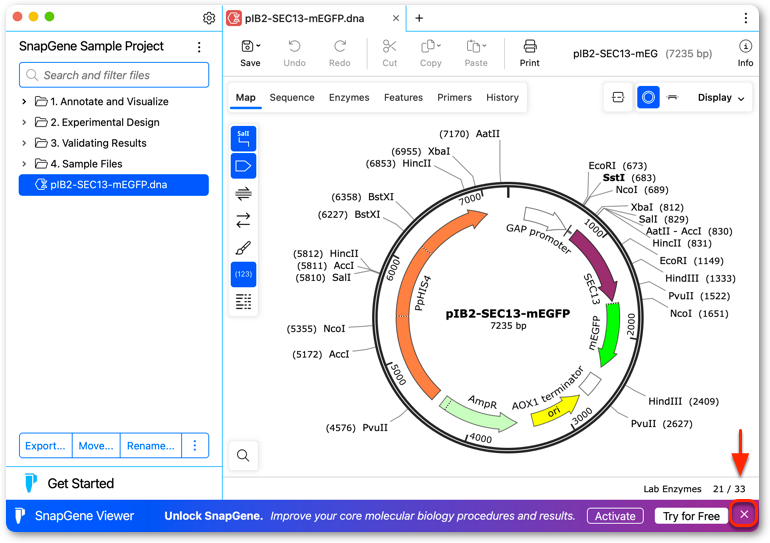Click the PvuII (4576) enzyme label
This screenshot has height=543, width=770.
point(357,428)
